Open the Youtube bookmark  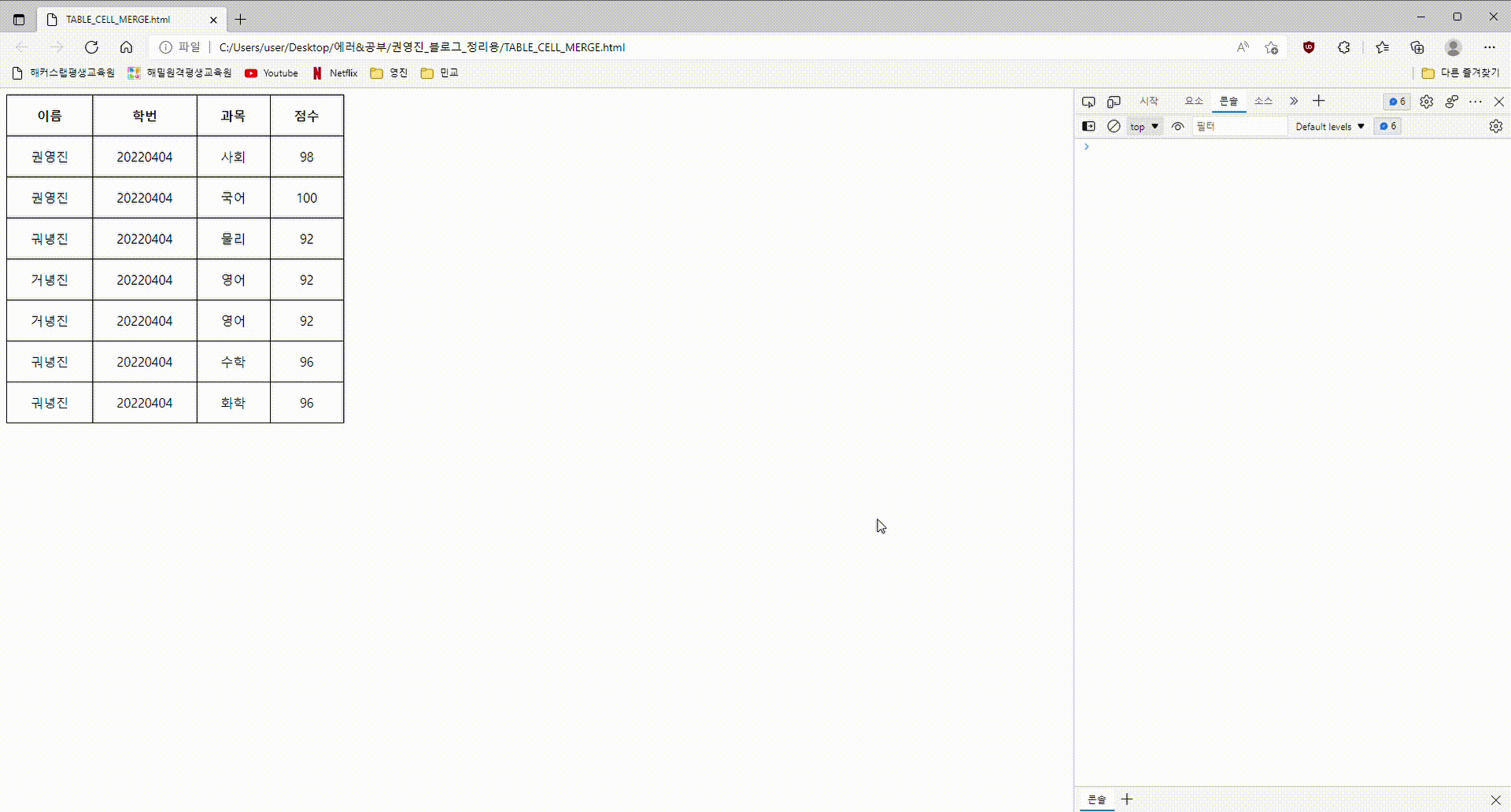pos(272,73)
